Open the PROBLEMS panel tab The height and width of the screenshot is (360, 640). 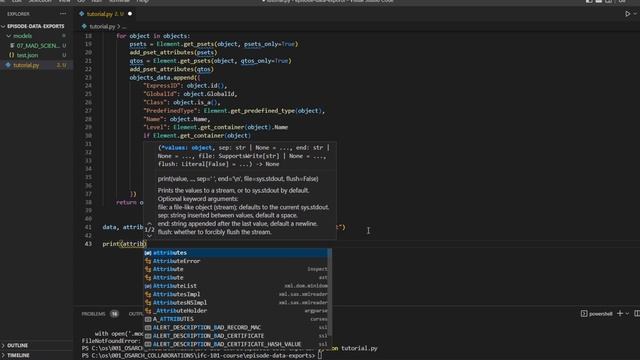[x=93, y=314]
